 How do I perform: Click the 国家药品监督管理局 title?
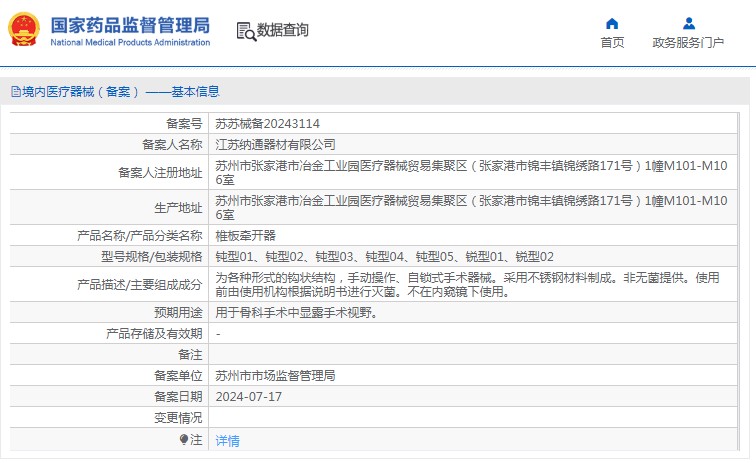tap(130, 25)
